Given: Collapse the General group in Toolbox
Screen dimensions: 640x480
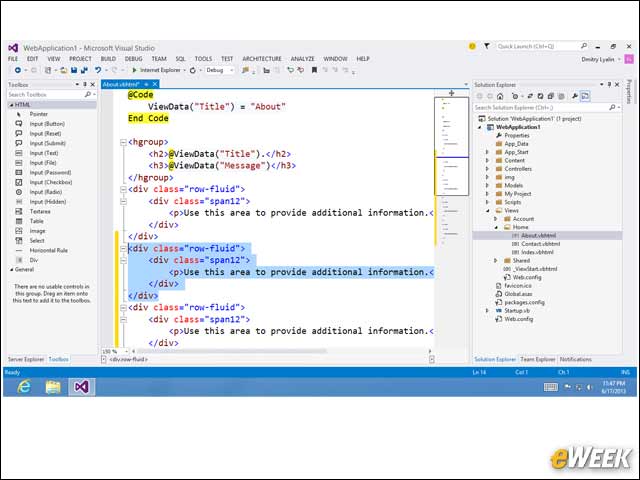Looking at the screenshot, I should 11,269.
